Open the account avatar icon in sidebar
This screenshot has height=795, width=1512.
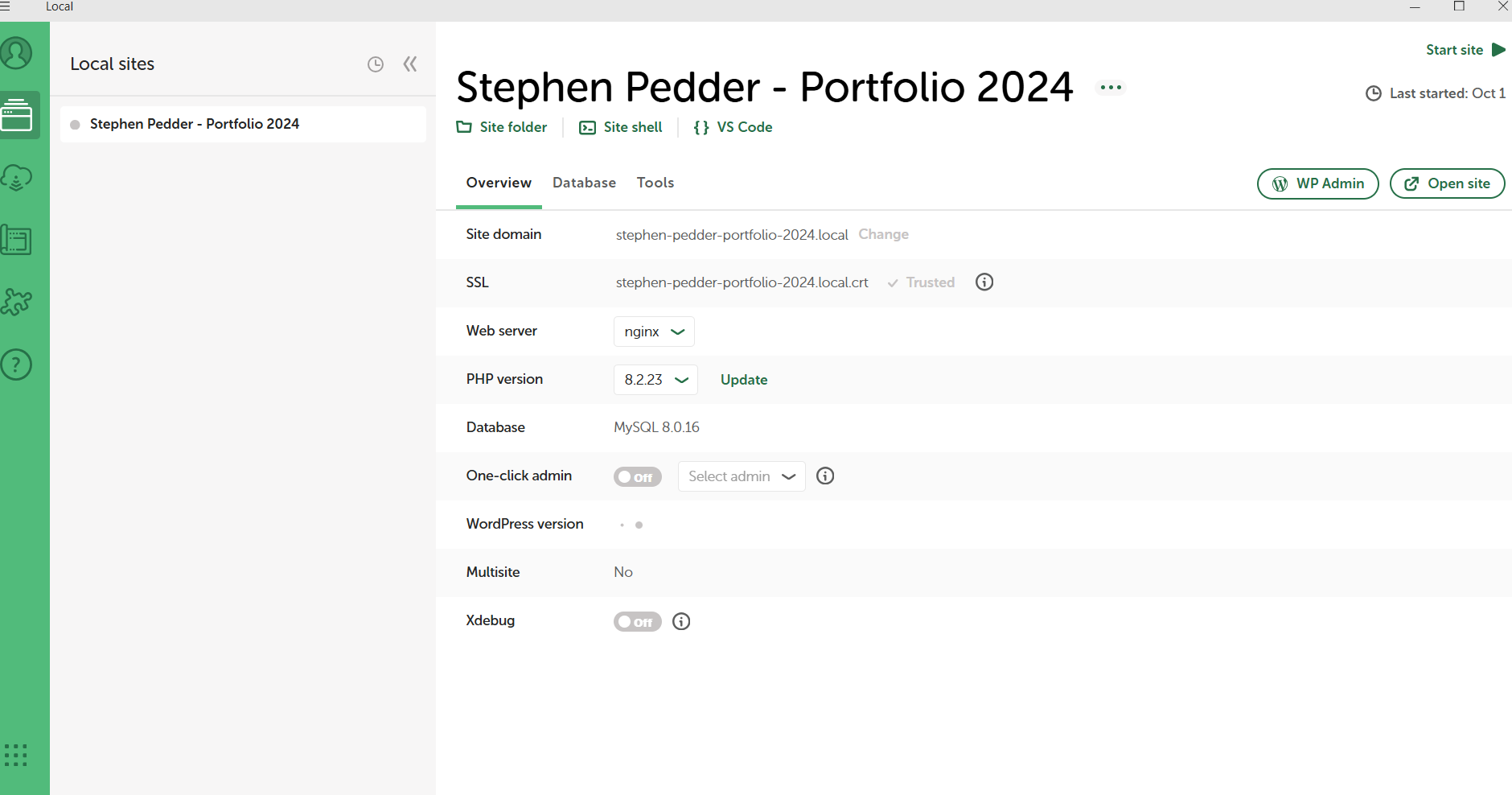pos(16,54)
